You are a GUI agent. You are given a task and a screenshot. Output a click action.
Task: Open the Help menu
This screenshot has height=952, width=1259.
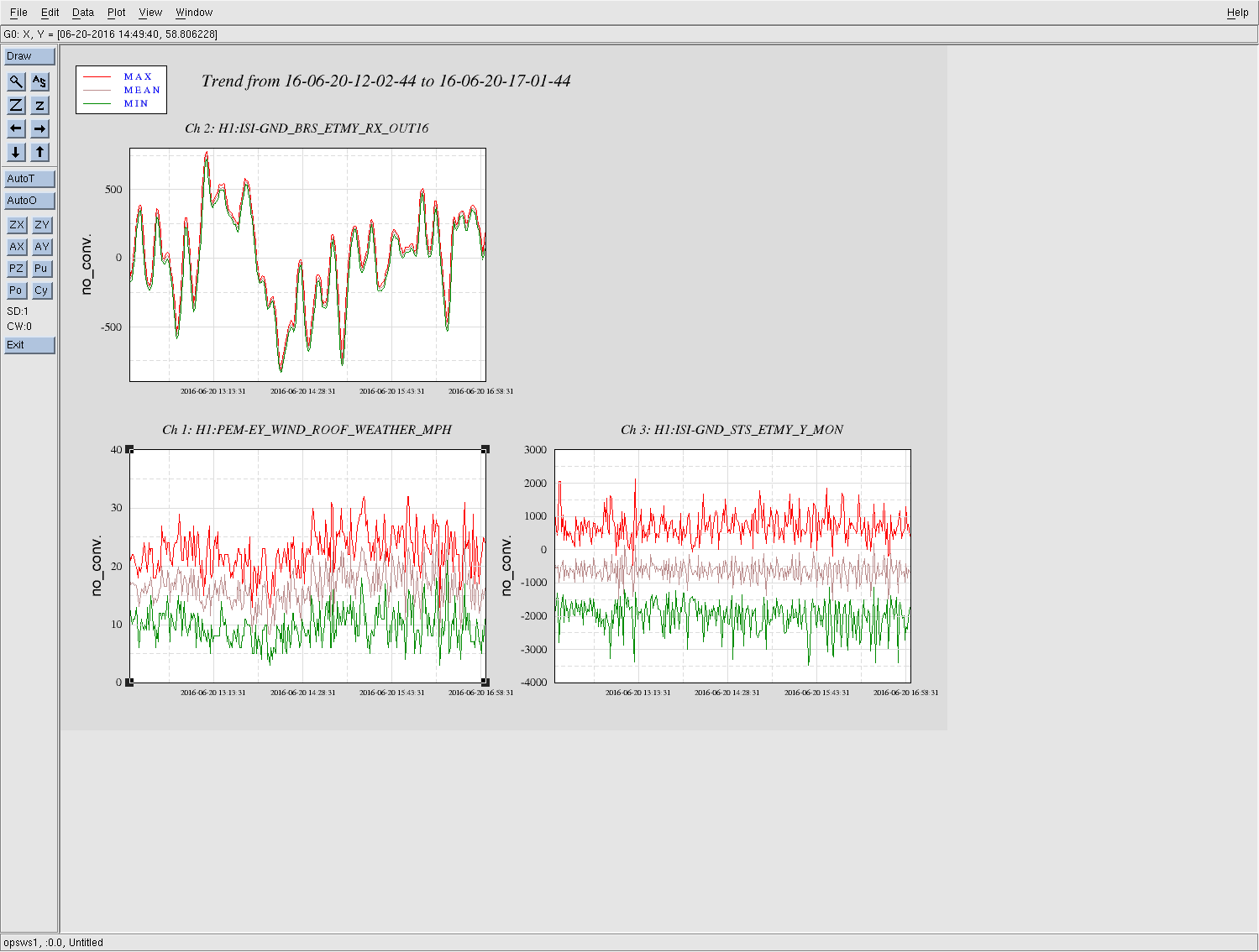1237,13
